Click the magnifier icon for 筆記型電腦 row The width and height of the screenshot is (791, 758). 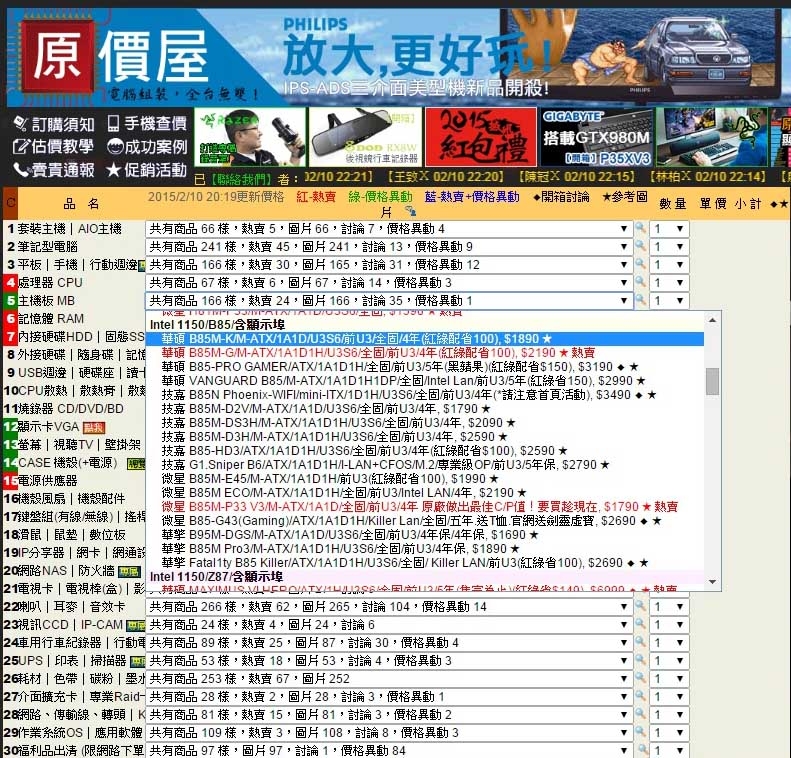(x=641, y=246)
